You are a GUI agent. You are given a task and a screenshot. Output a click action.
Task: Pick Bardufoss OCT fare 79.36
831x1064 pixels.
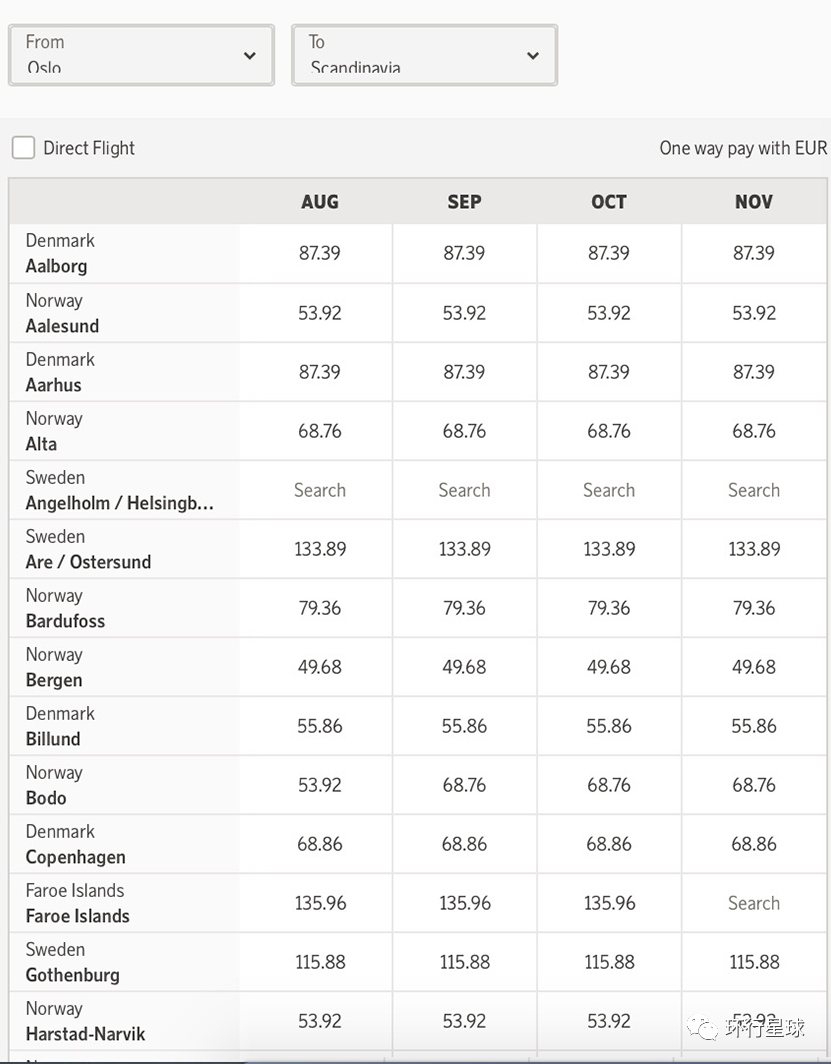[608, 608]
